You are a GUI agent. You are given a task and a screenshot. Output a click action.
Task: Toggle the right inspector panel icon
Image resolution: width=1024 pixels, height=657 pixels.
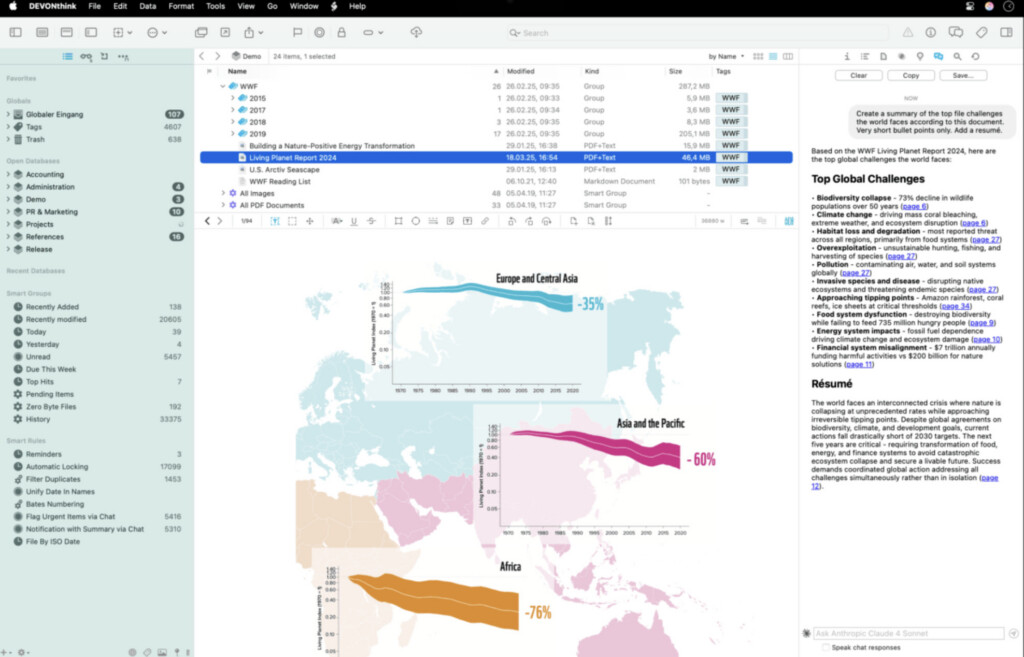click(x=1006, y=33)
